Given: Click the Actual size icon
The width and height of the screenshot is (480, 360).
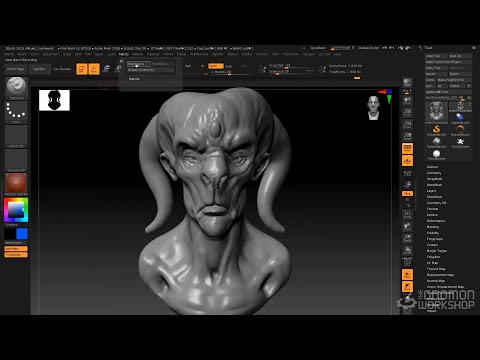Looking at the screenshot, I should click(x=407, y=125).
